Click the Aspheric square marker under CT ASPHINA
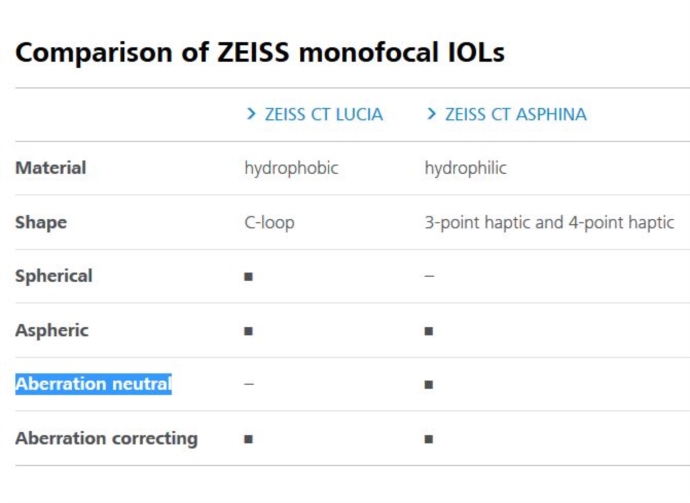 pos(429,331)
